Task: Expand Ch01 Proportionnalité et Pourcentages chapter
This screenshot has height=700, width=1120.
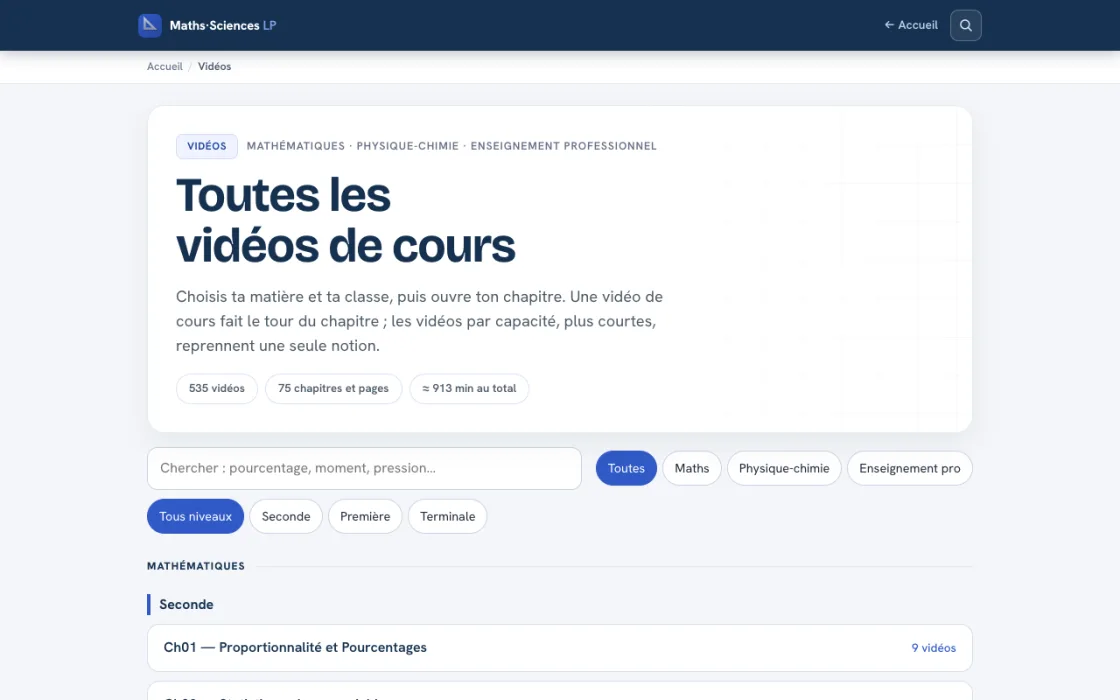Action: 559,648
